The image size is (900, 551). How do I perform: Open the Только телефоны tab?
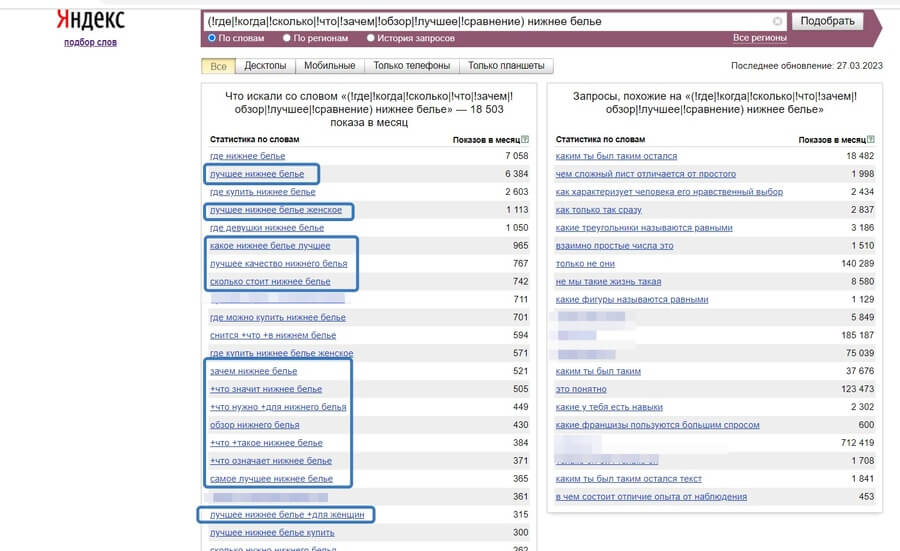click(x=411, y=66)
